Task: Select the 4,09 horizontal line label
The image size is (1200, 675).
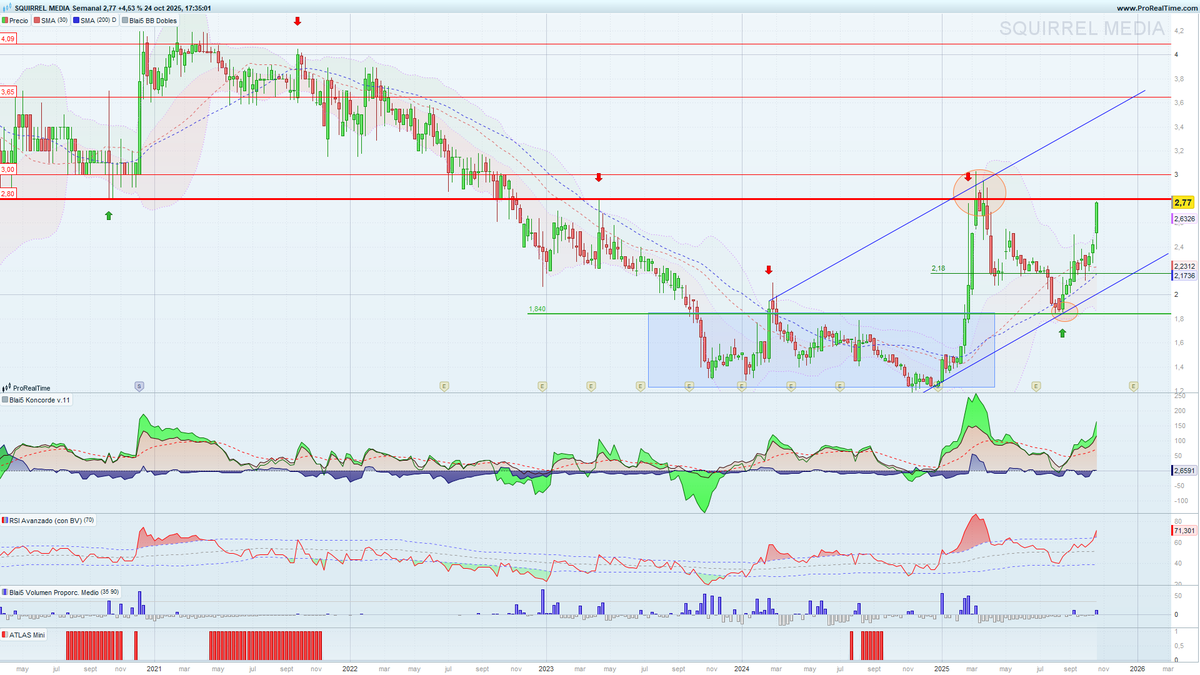Action: [x=9, y=38]
